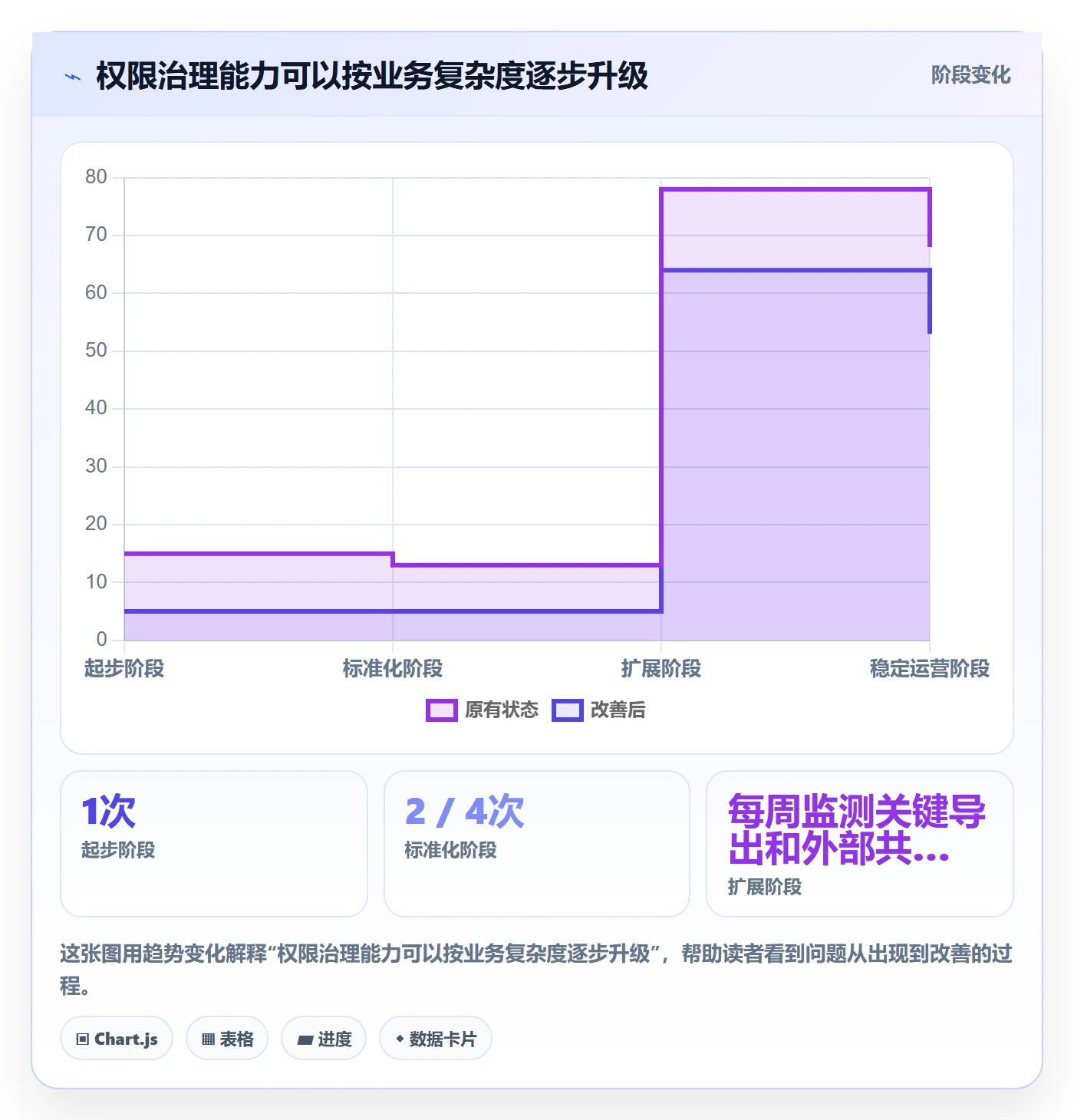
Task: Click the 扩展阶段 x-axis label
Action: click(661, 669)
